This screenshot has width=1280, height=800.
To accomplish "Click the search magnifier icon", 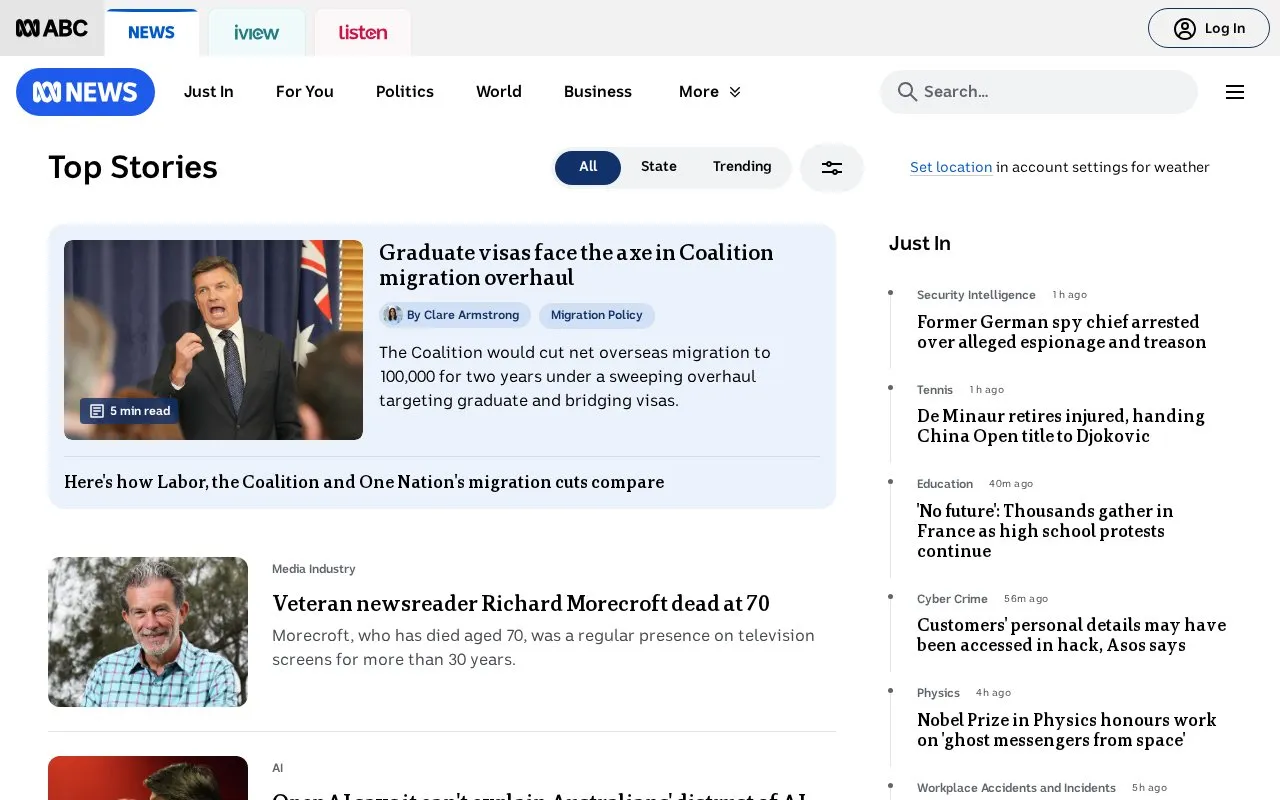I will 907,92.
